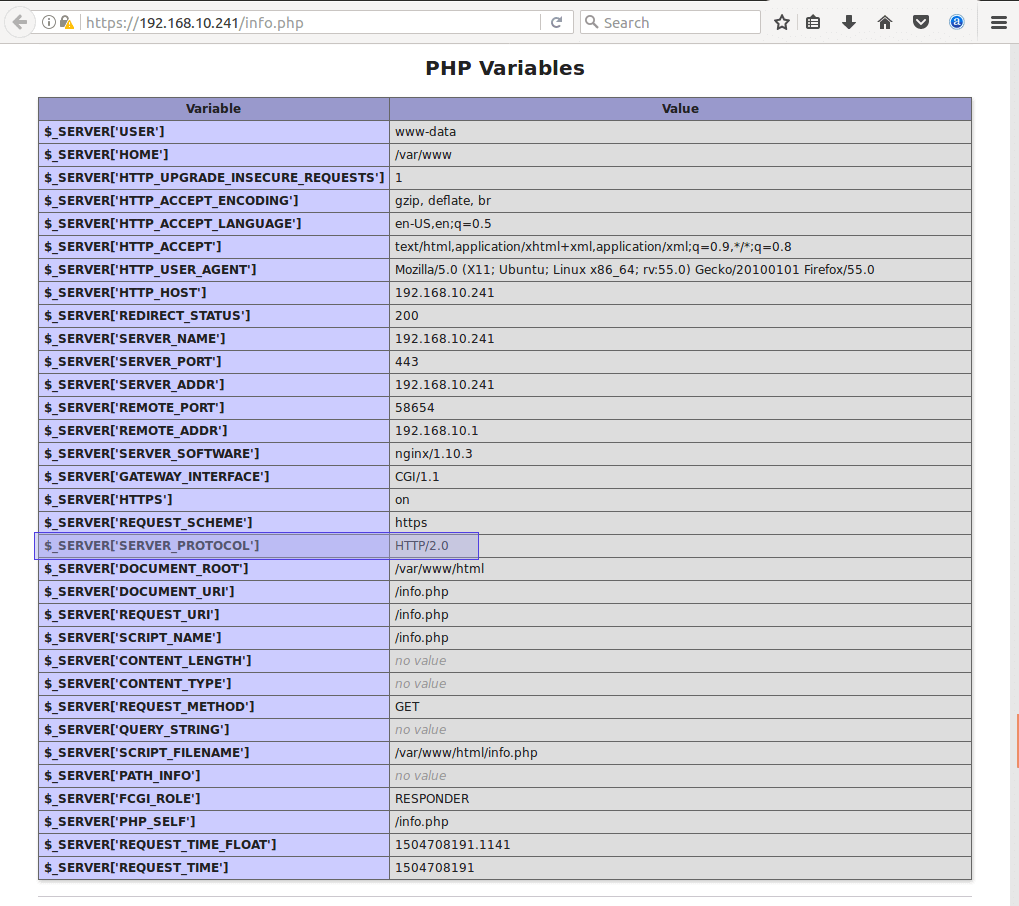Open the Firefox hamburger menu
The width and height of the screenshot is (1019, 906).
[x=999, y=23]
